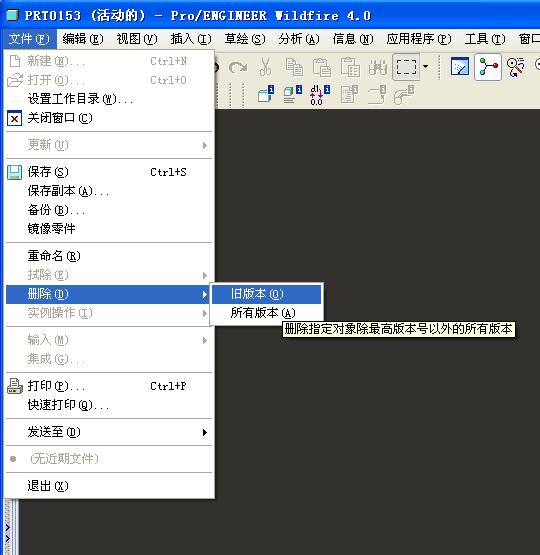Click the orient mode magnifier icon
Image resolution: width=540 pixels, height=555 pixels.
pyautogui.click(x=516, y=67)
